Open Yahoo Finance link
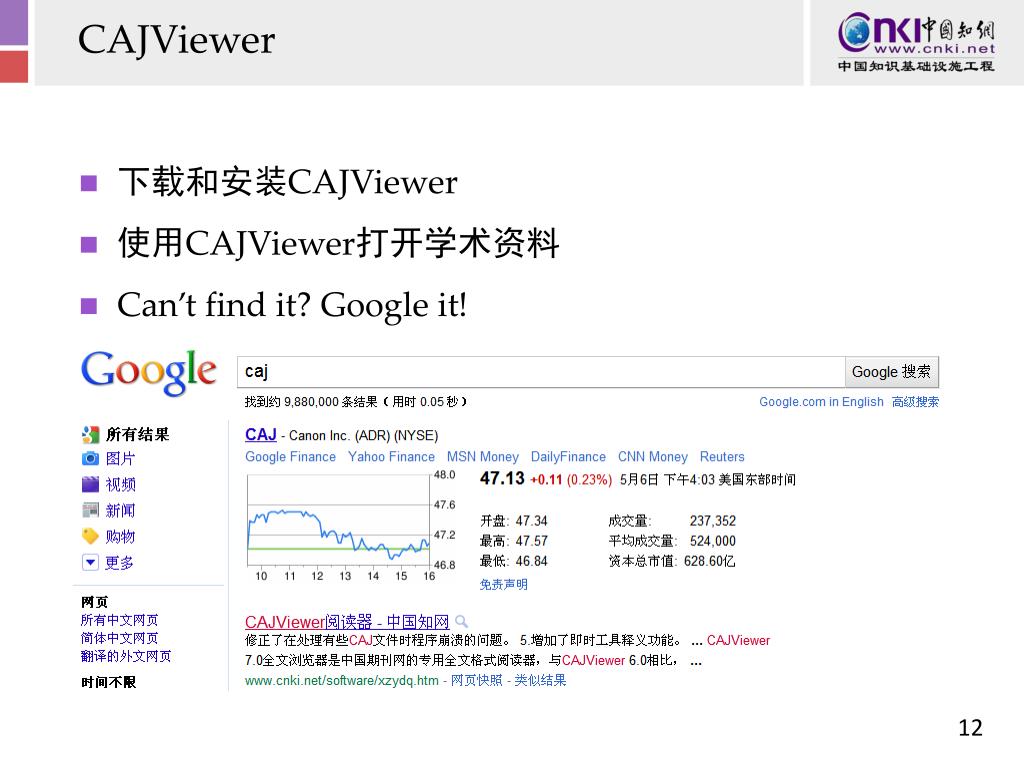This screenshot has height=768, width=1024. (391, 456)
